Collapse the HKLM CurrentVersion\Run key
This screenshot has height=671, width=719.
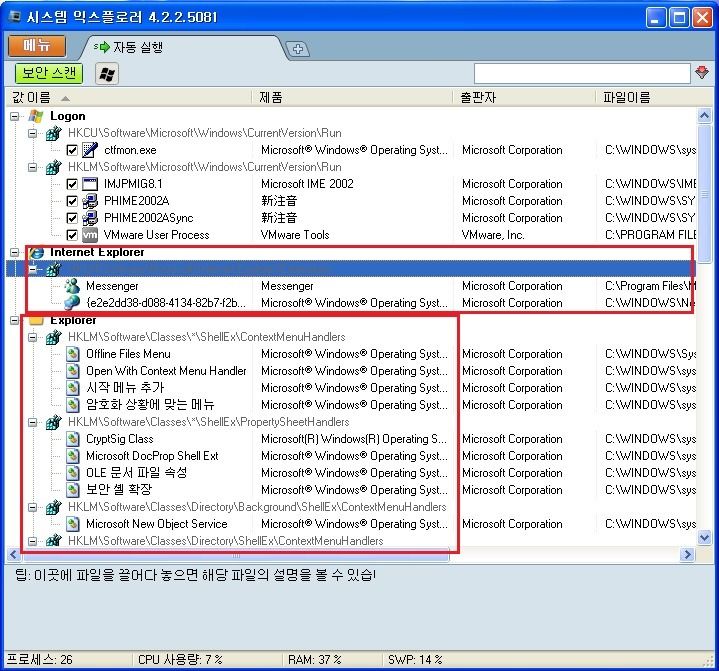tap(33, 167)
